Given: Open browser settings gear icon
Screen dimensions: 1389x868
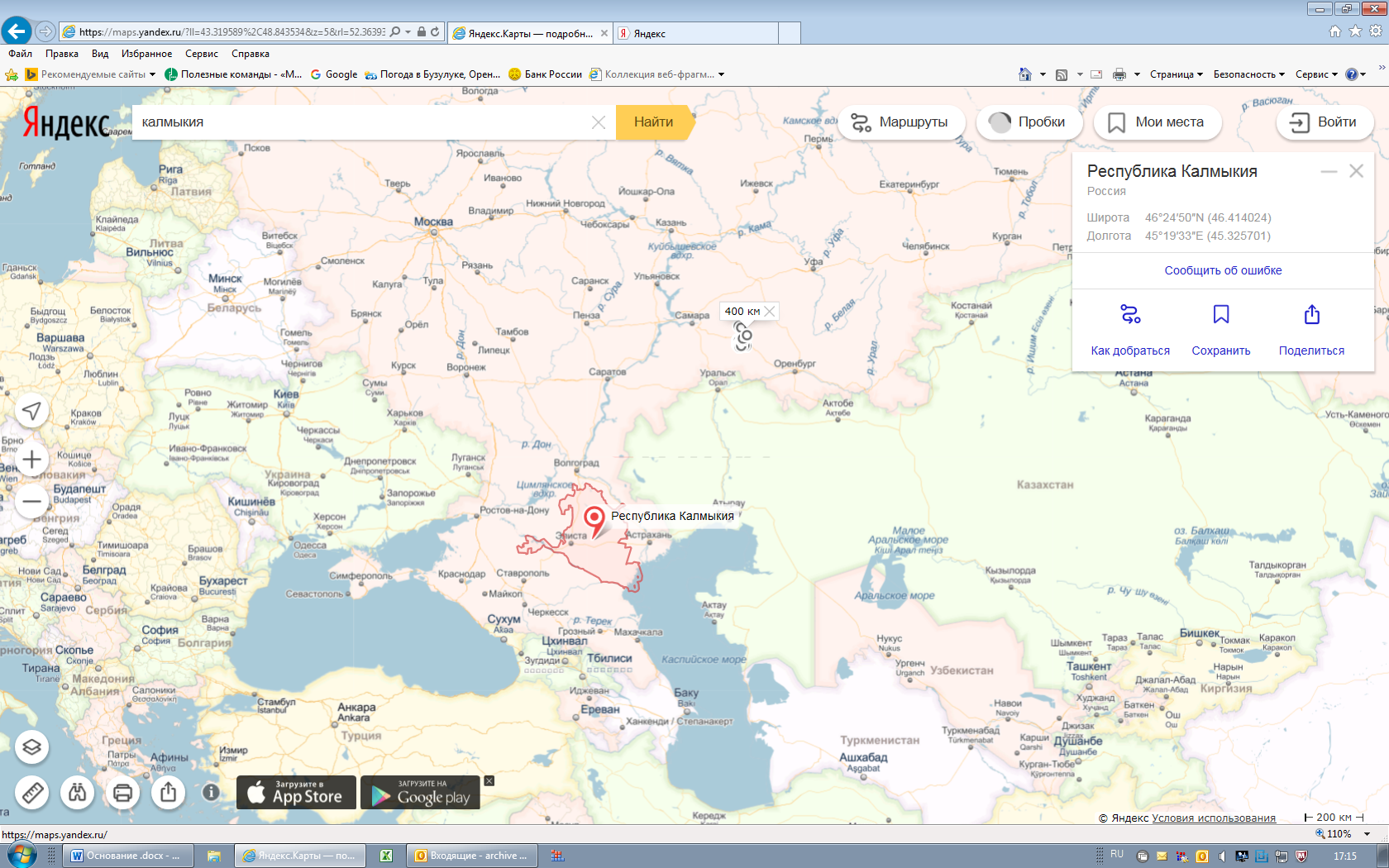Looking at the screenshot, I should click(x=1376, y=31).
